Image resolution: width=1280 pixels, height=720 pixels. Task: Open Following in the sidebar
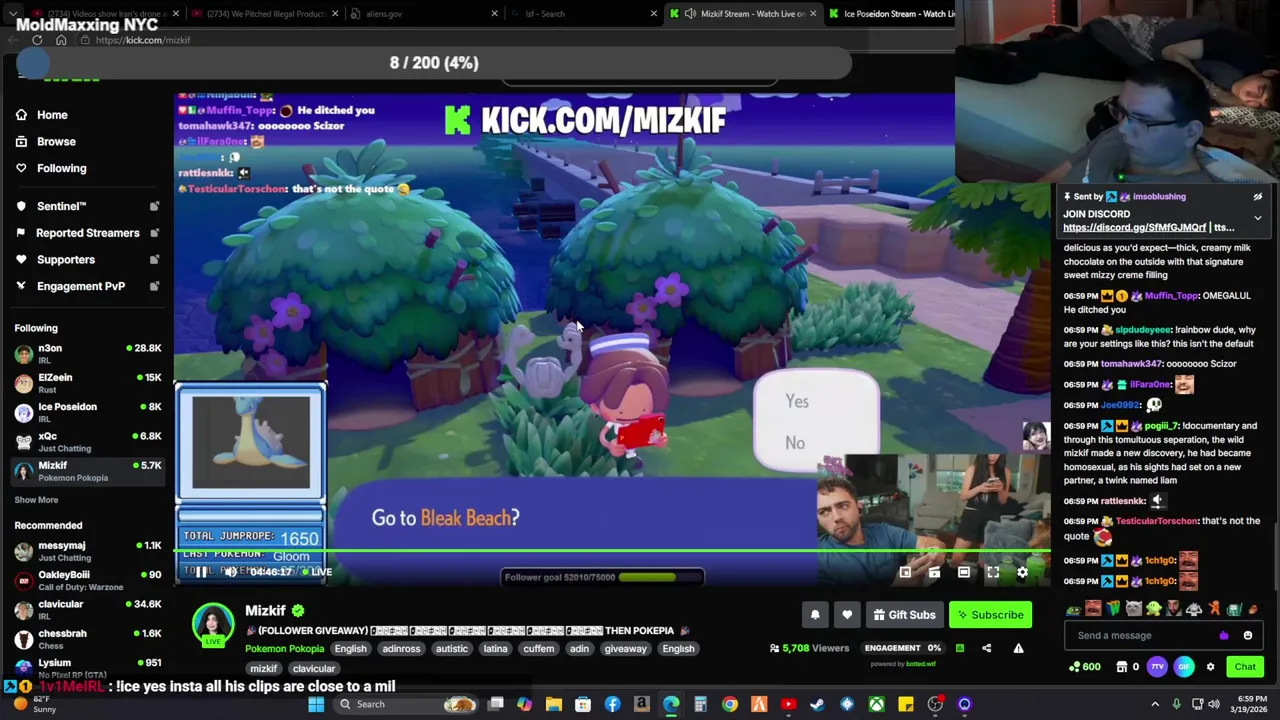[x=62, y=168]
